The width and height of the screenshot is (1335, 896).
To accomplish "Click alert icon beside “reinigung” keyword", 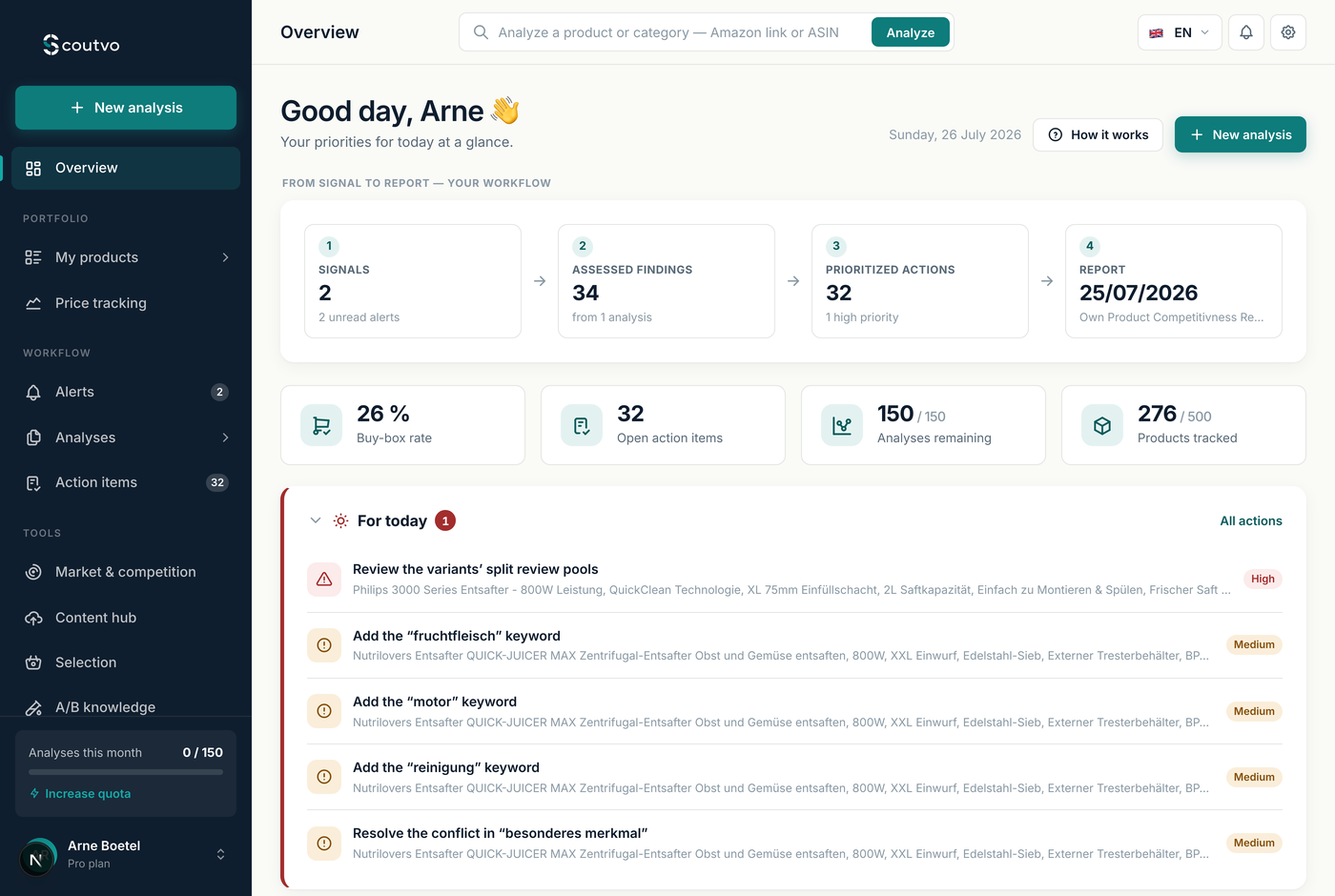I will coord(324,777).
